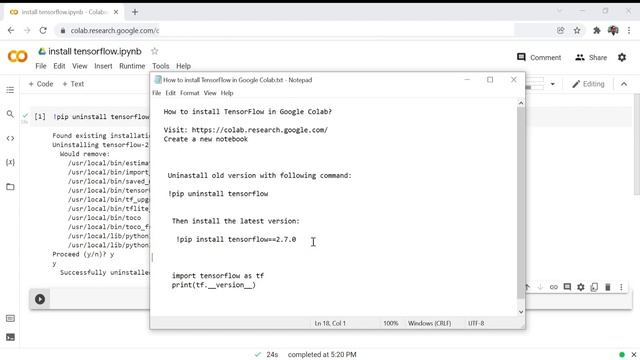640x360 pixels.
Task: Open the terminal icon at sidebar bottom
Action: pos(10,337)
